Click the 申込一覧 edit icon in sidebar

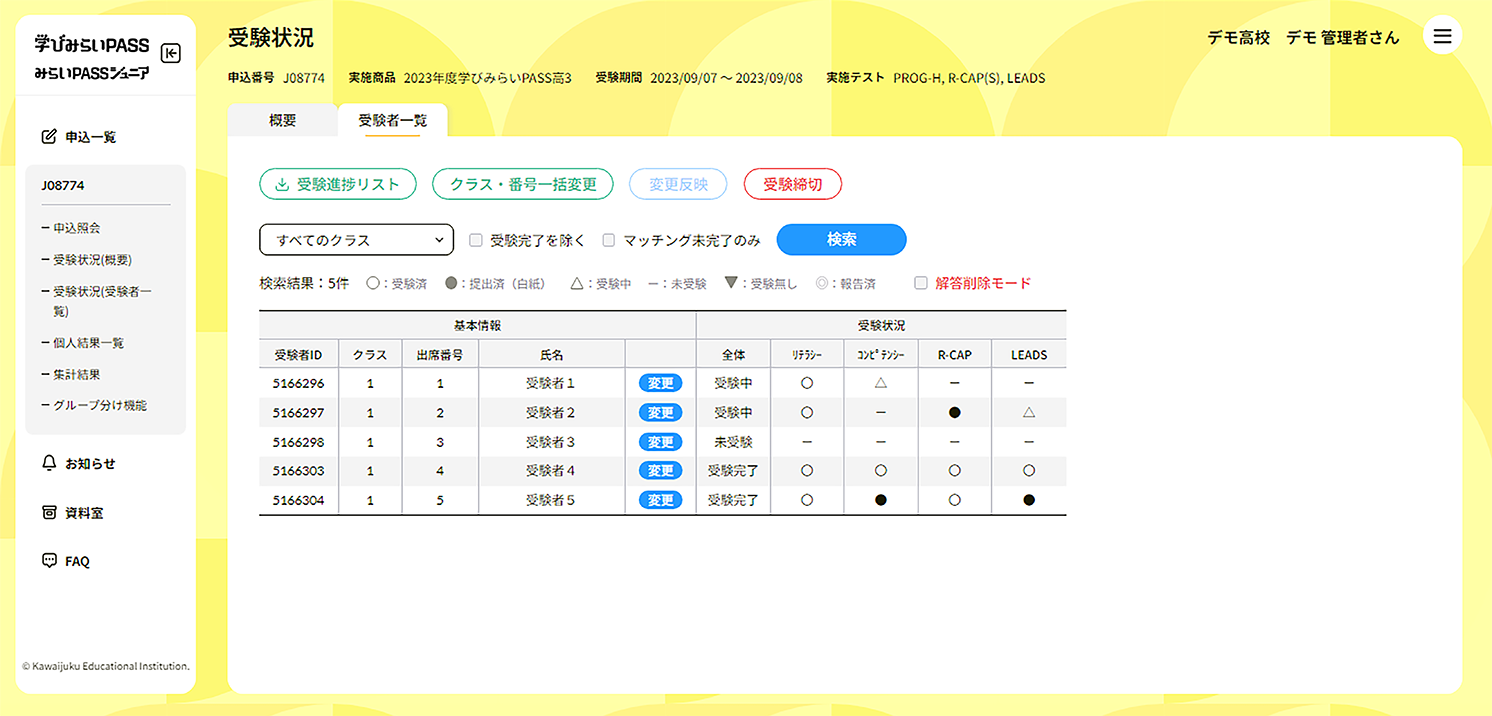point(49,137)
